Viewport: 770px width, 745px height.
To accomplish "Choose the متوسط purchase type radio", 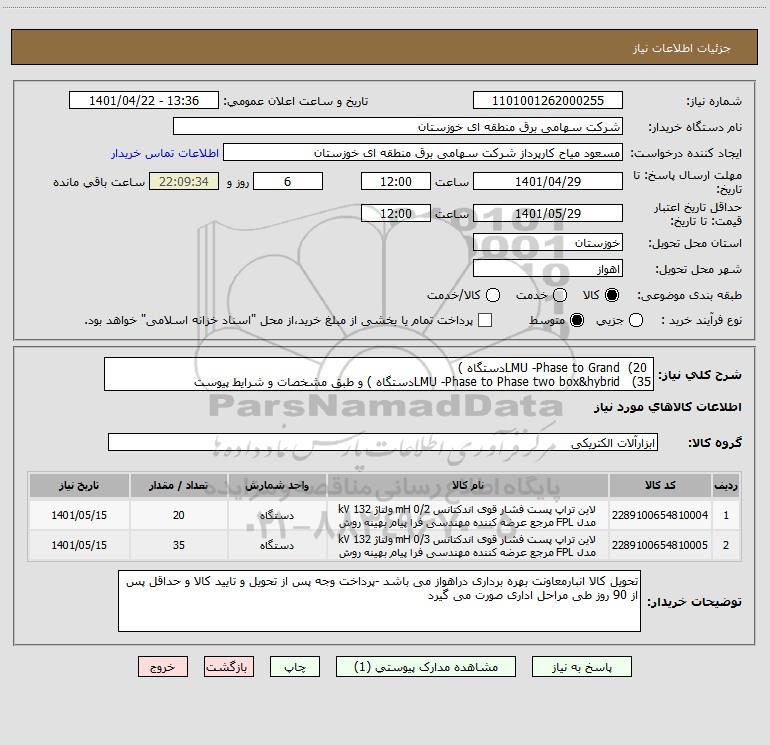I will click(577, 320).
